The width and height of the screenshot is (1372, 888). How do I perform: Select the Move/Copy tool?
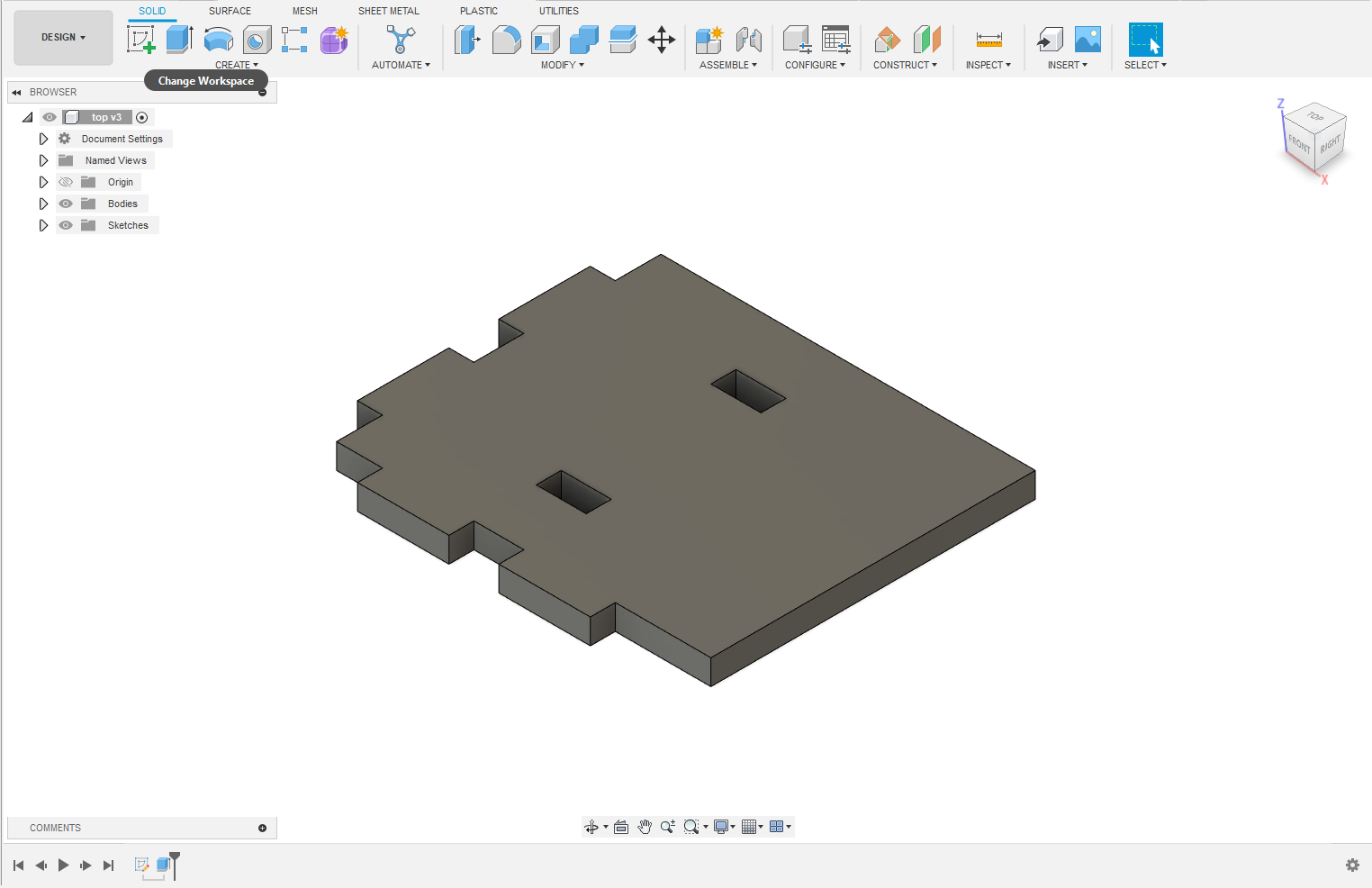pos(662,40)
